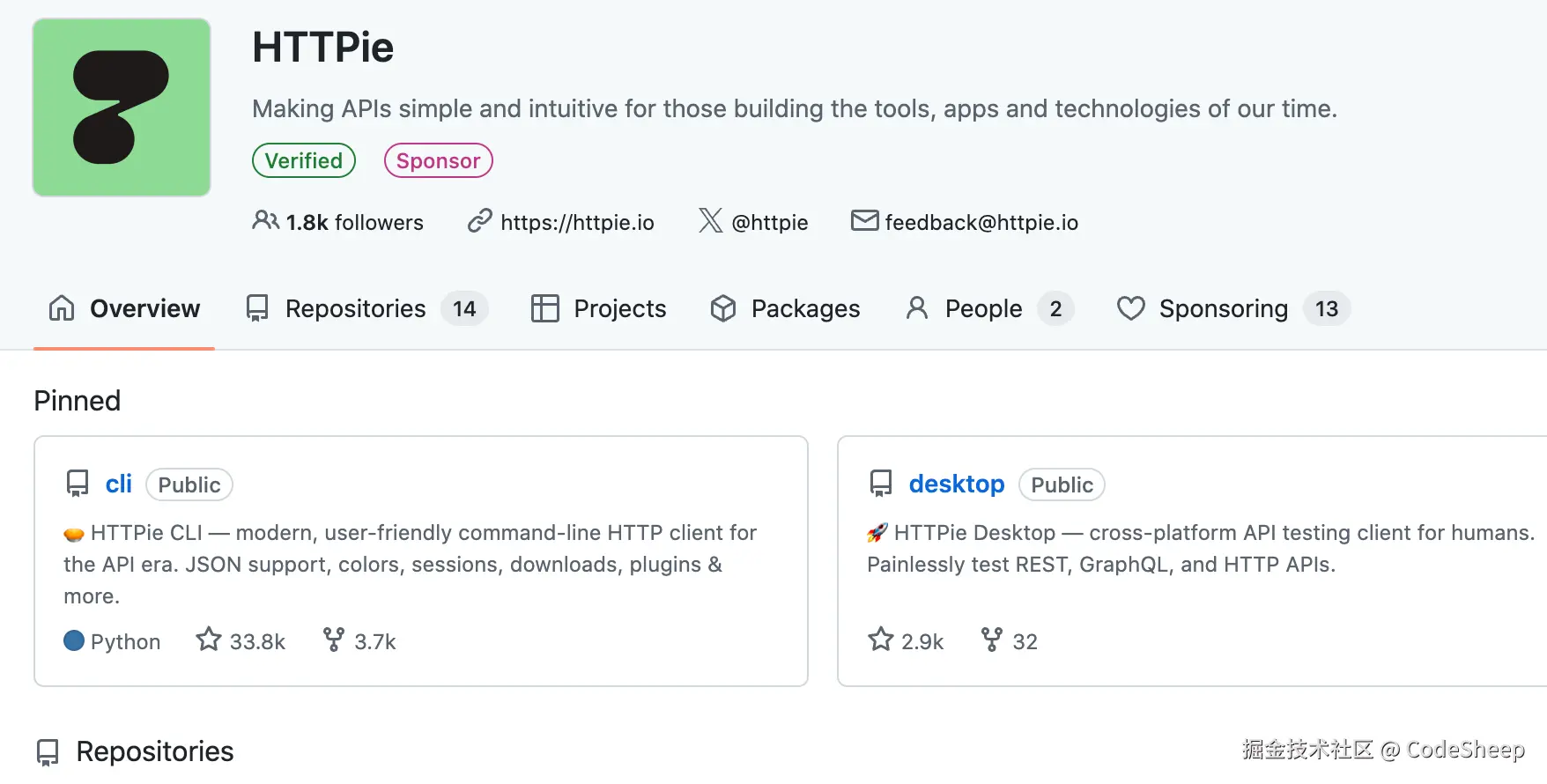Click the star icon on cli repo
Viewport: 1547px width, 784px height.
point(209,639)
